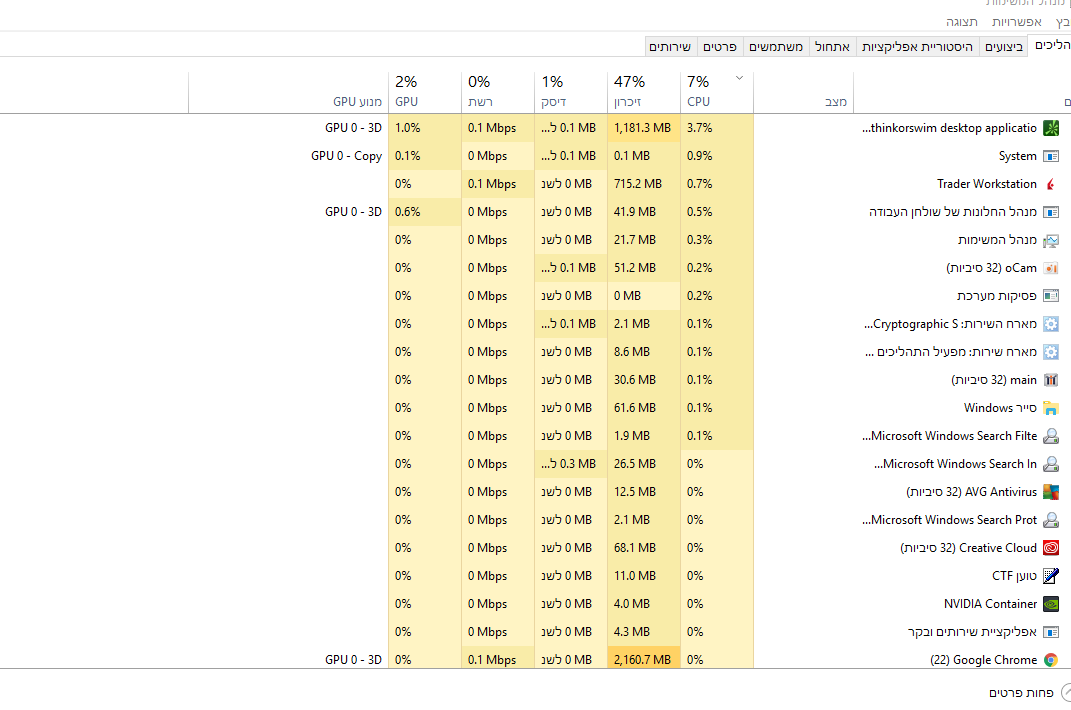Click the NVIDIA Container icon

tap(1051, 604)
